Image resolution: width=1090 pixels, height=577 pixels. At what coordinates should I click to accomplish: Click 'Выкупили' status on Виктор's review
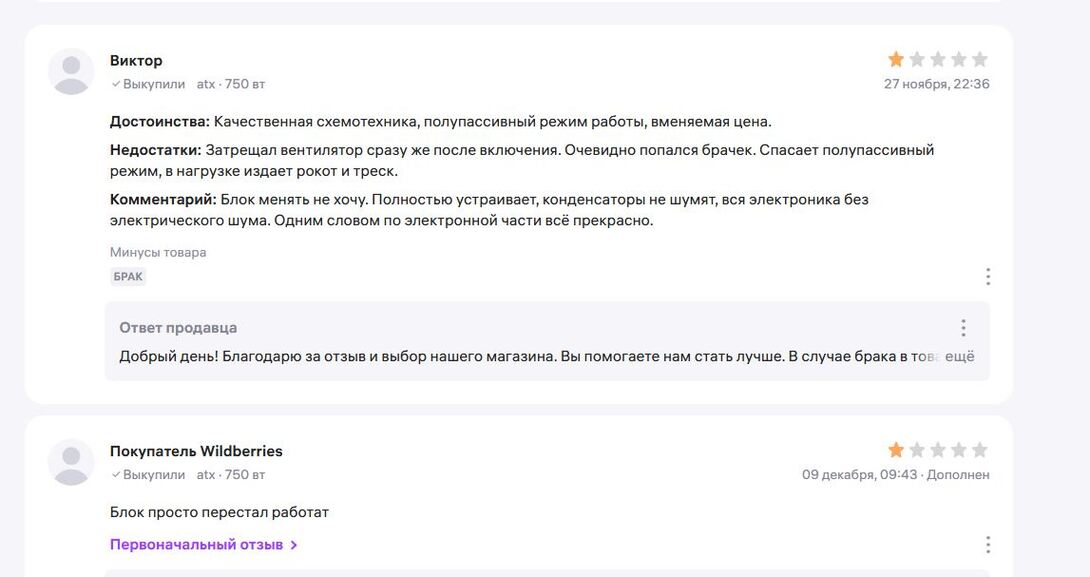click(x=153, y=84)
